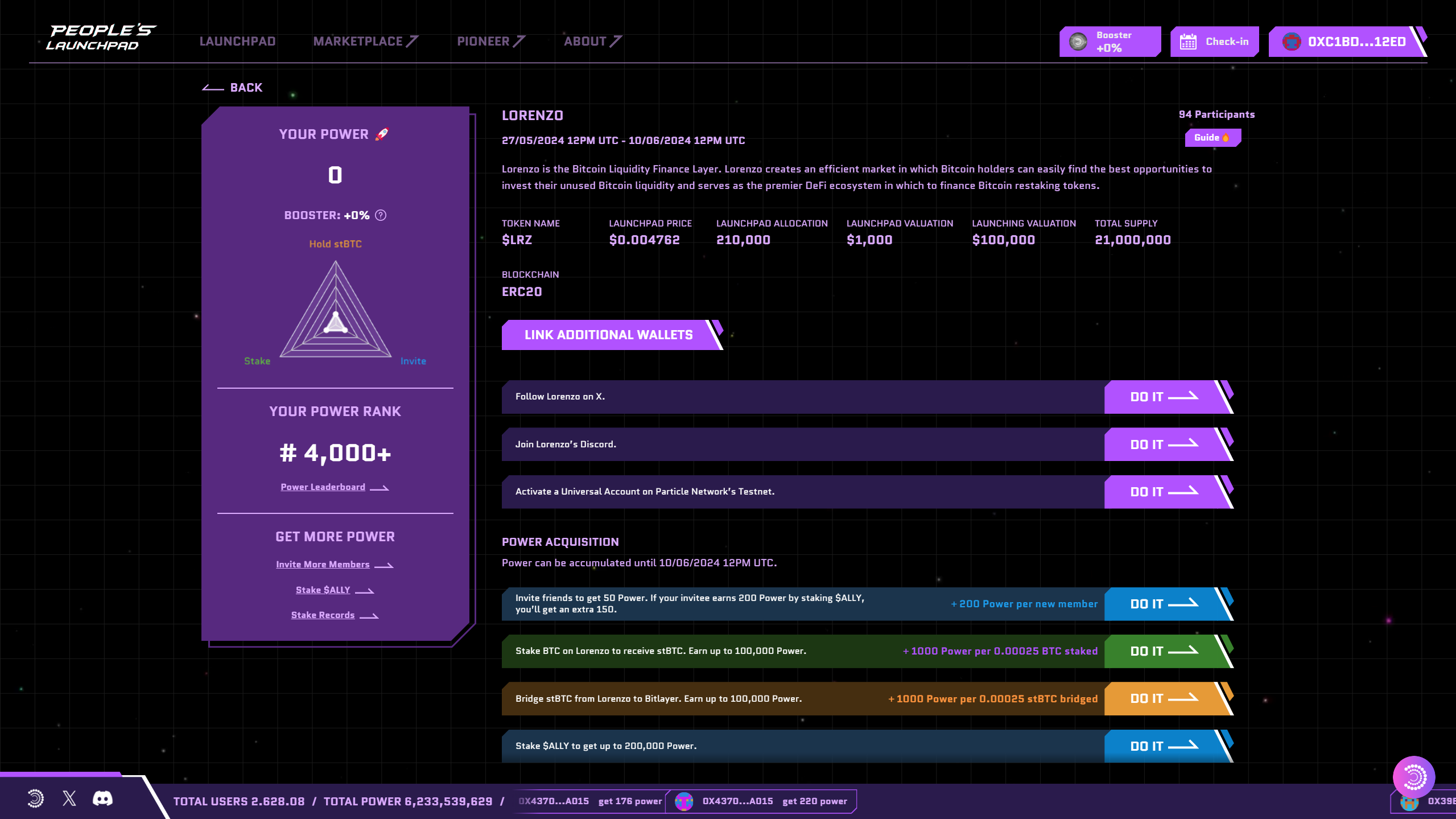Click the X social icon in the footer
The image size is (1456, 819).
(69, 799)
